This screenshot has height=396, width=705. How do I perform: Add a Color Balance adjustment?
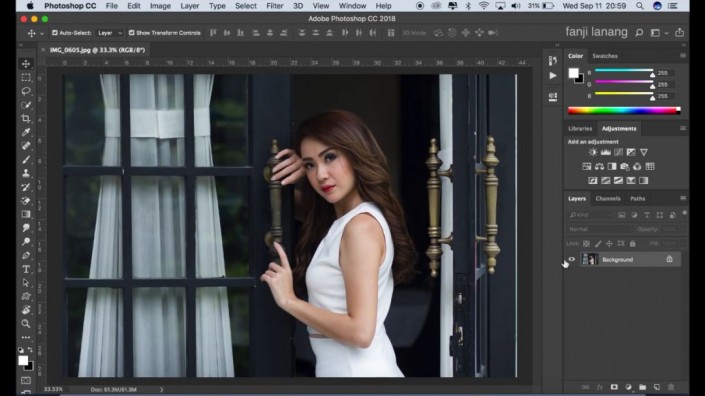pyautogui.click(x=599, y=166)
